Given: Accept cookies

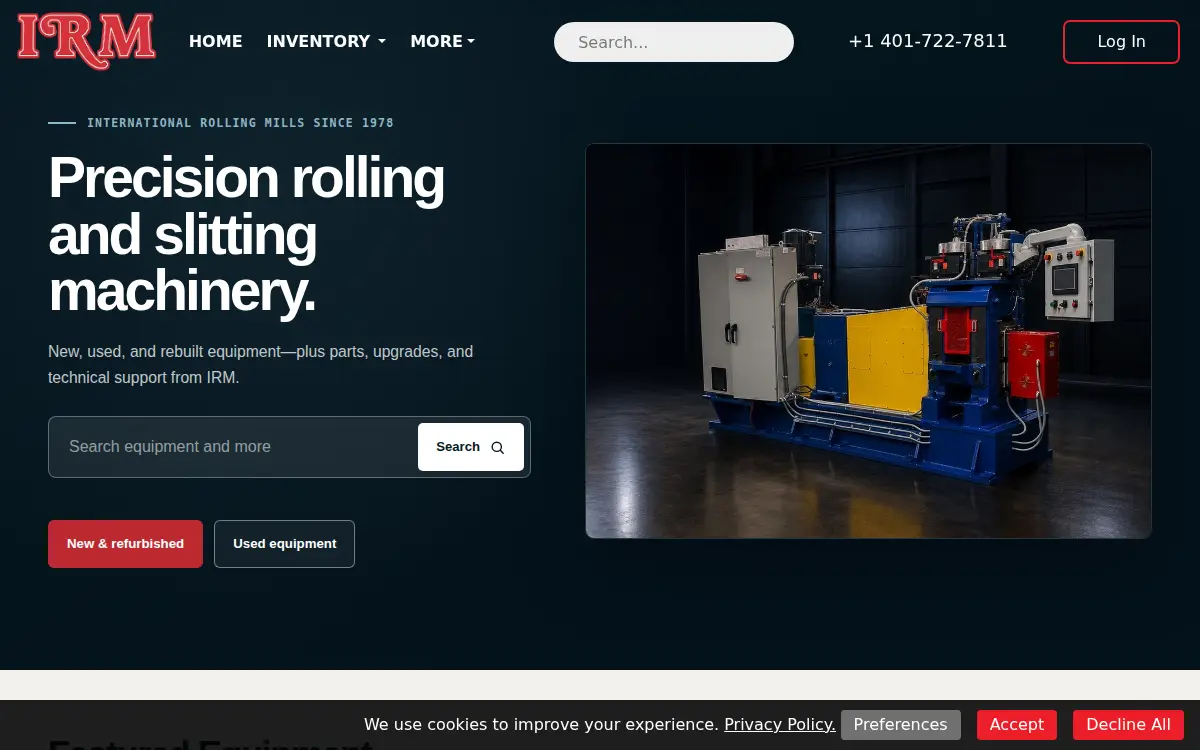Looking at the screenshot, I should [1017, 724].
